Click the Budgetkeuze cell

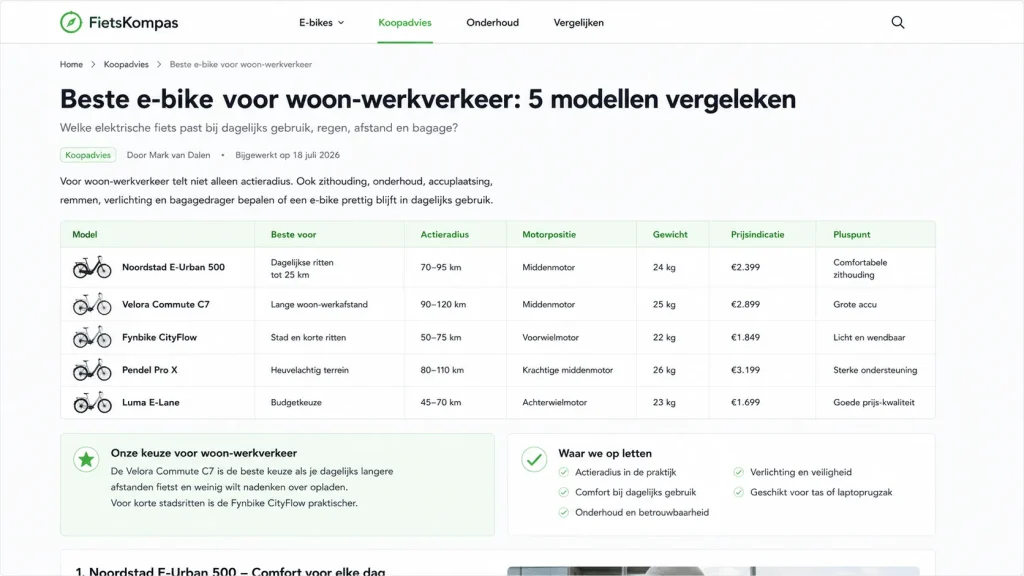pyautogui.click(x=296, y=402)
